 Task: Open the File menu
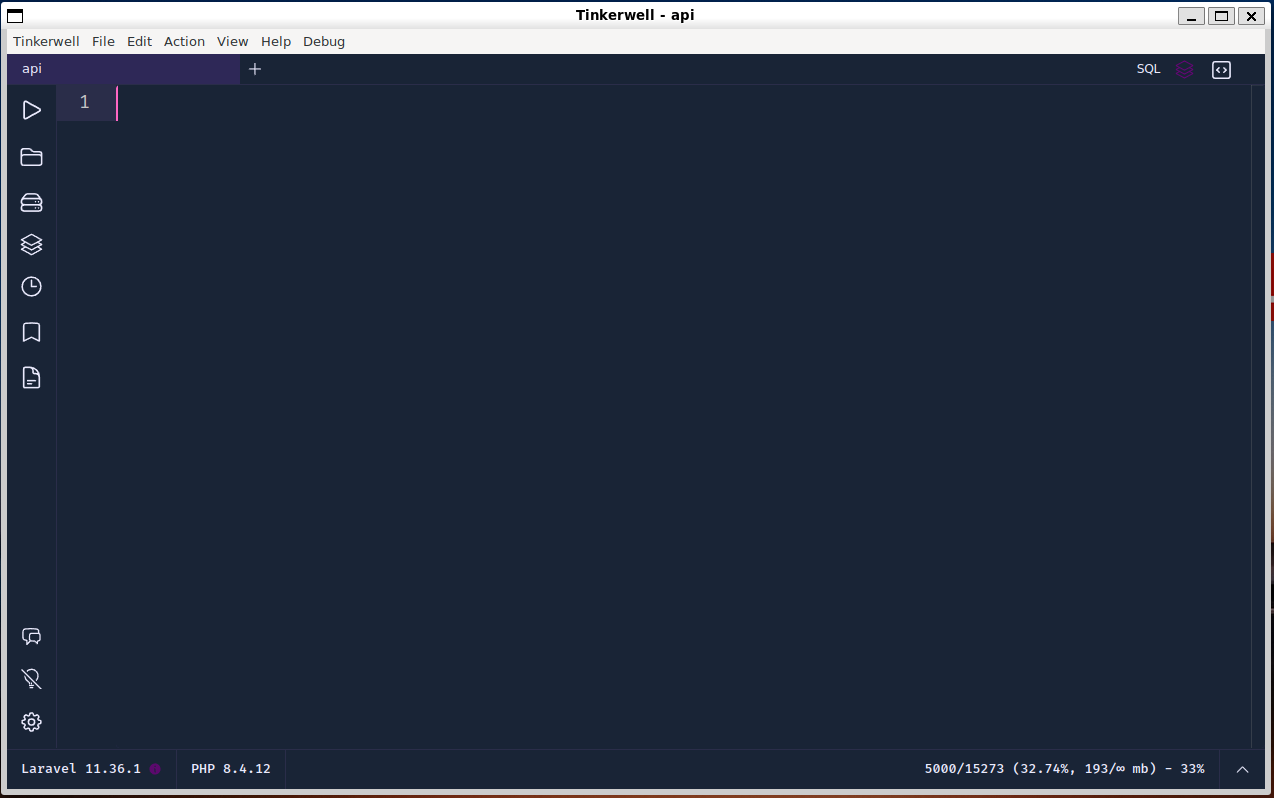[103, 41]
